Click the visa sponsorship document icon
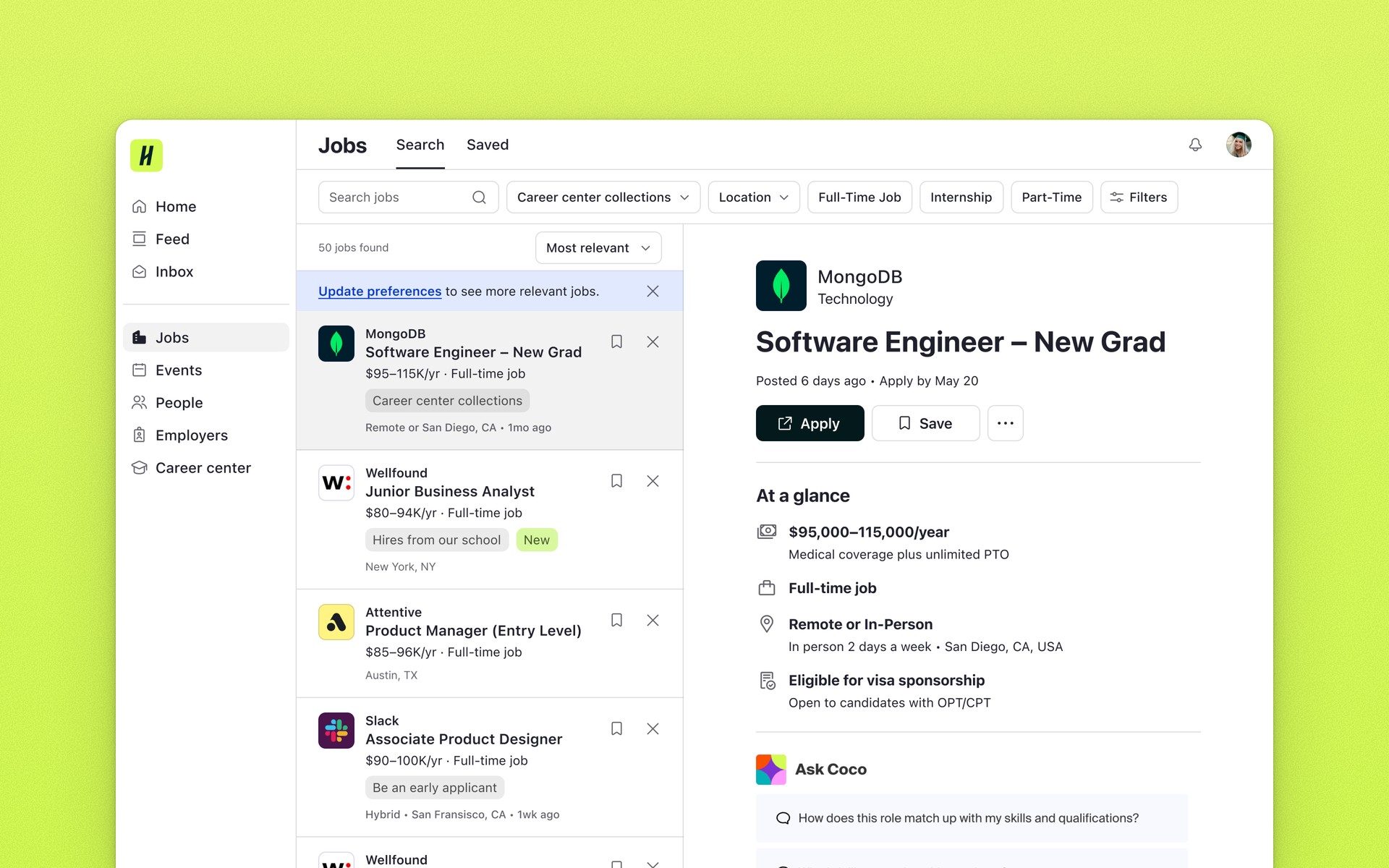 click(767, 681)
